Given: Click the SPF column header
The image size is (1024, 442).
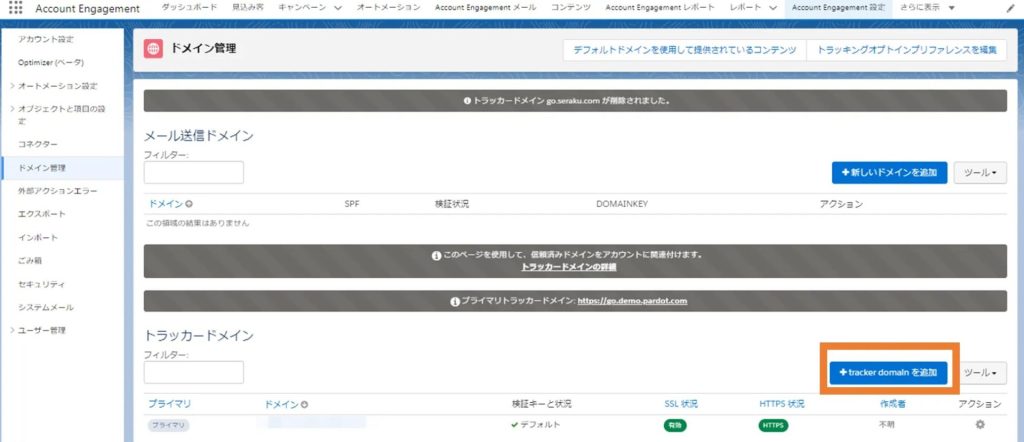Looking at the screenshot, I should 352,204.
